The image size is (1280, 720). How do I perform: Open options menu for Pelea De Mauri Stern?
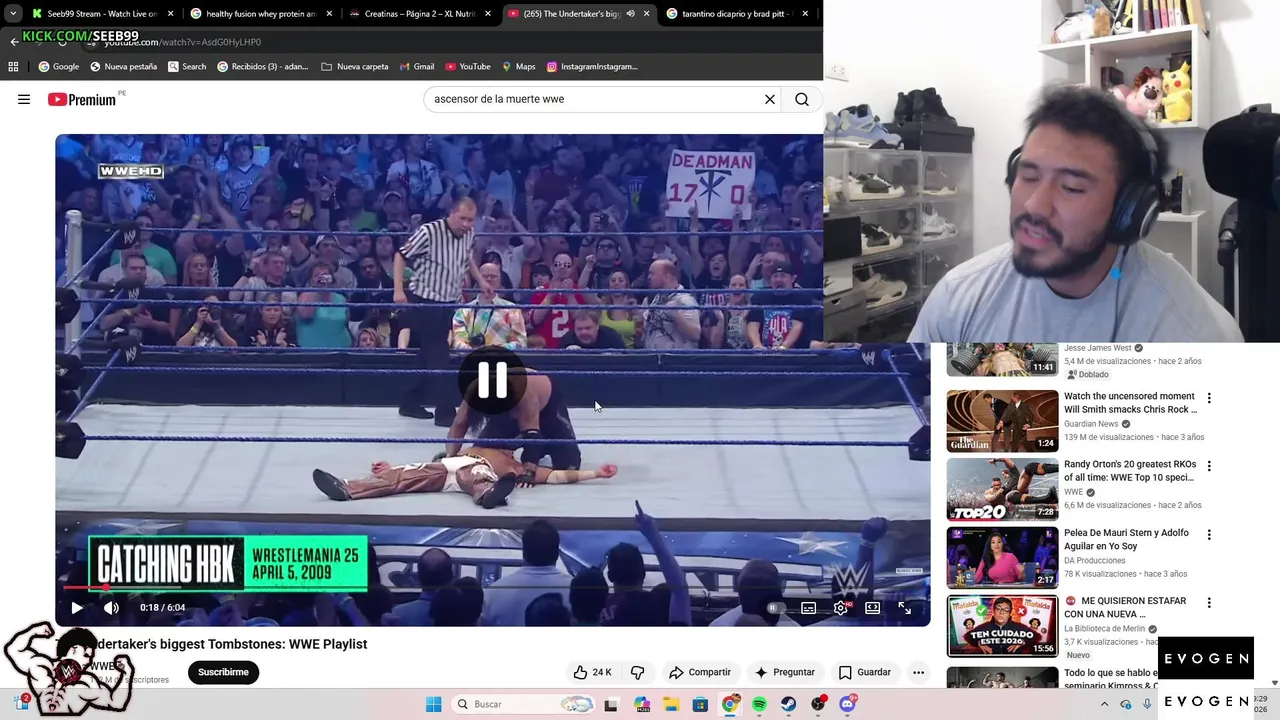click(x=1209, y=535)
